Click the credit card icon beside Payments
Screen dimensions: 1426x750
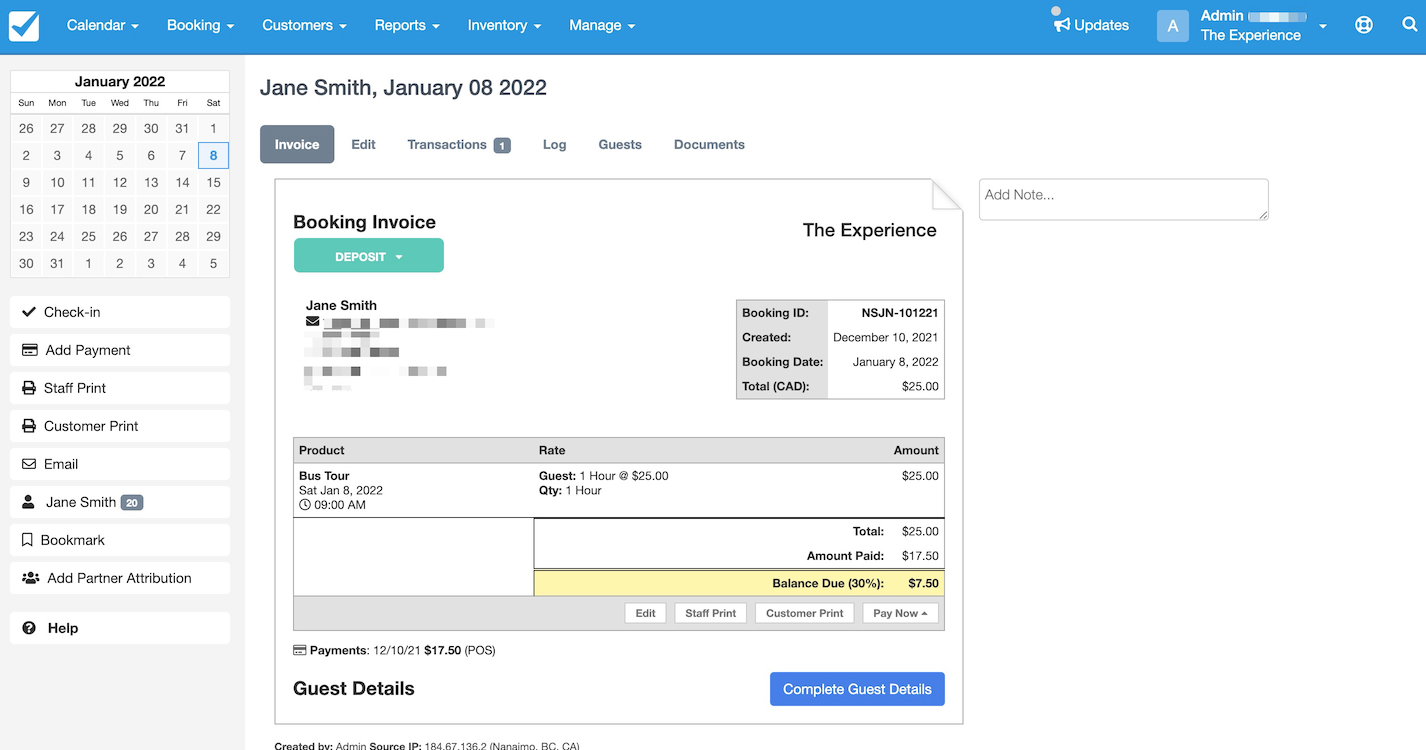(x=300, y=650)
